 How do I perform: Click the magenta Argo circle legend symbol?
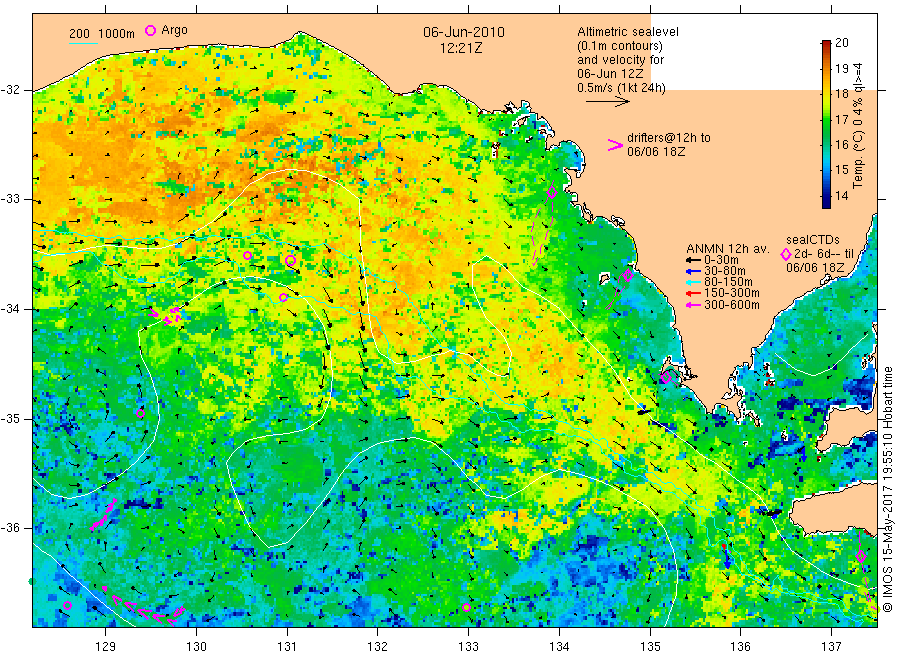[x=150, y=30]
